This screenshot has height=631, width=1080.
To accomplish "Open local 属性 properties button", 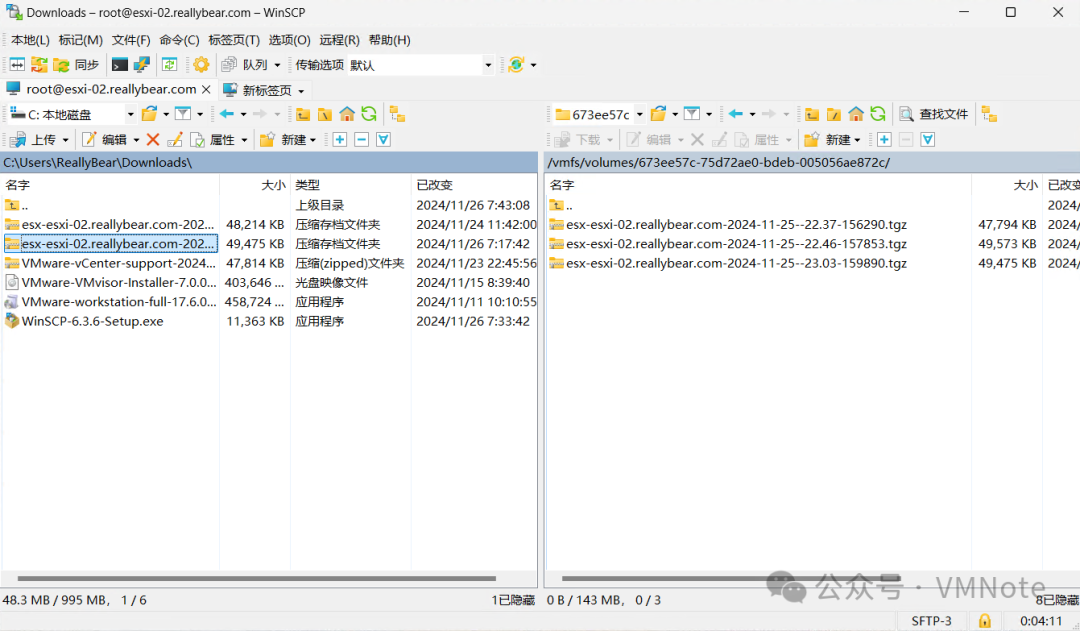I will click(214, 140).
